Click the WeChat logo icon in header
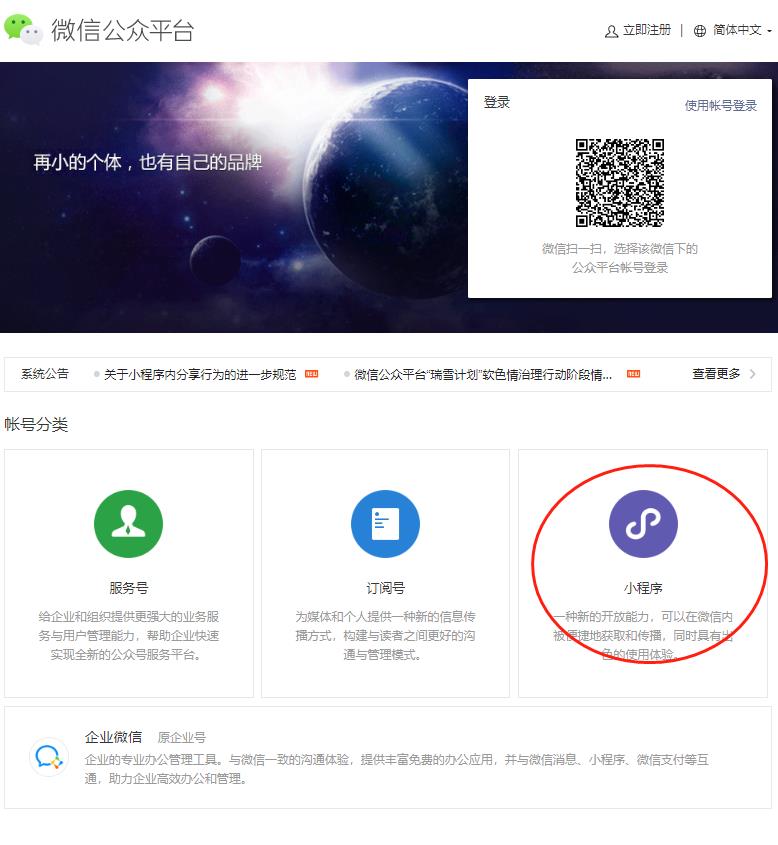 click(x=23, y=30)
